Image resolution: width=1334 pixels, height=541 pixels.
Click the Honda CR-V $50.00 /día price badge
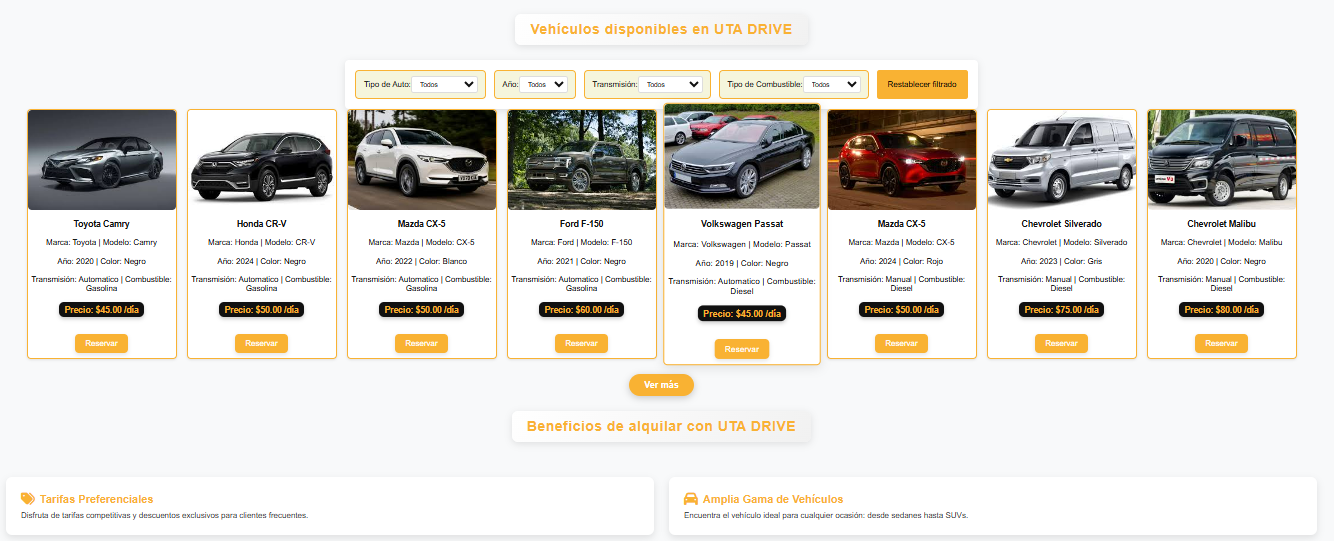tap(261, 310)
